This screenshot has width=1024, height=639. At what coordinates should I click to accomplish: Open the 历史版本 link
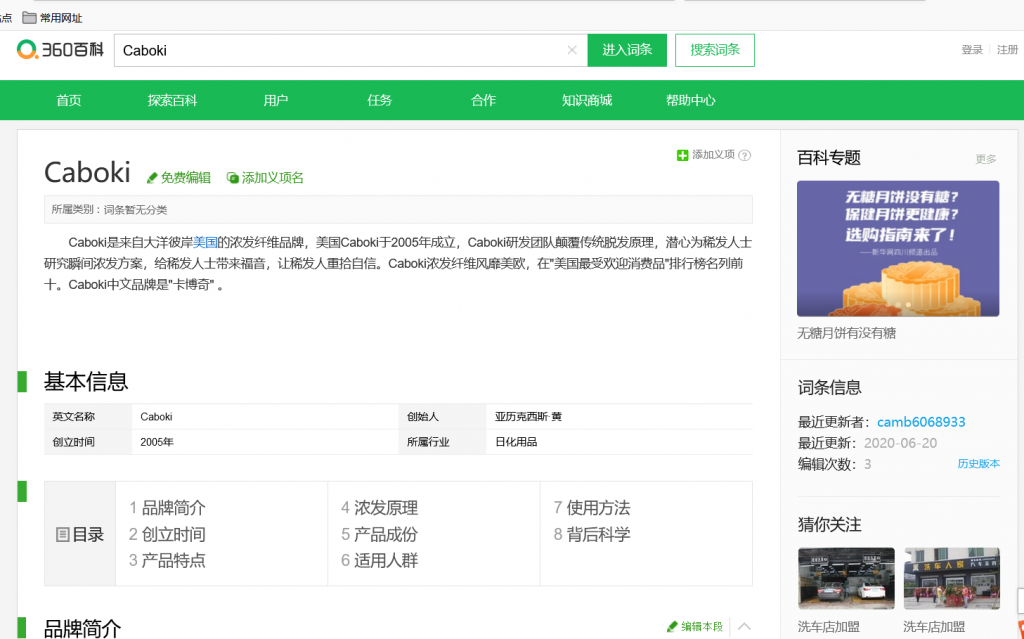click(x=978, y=463)
